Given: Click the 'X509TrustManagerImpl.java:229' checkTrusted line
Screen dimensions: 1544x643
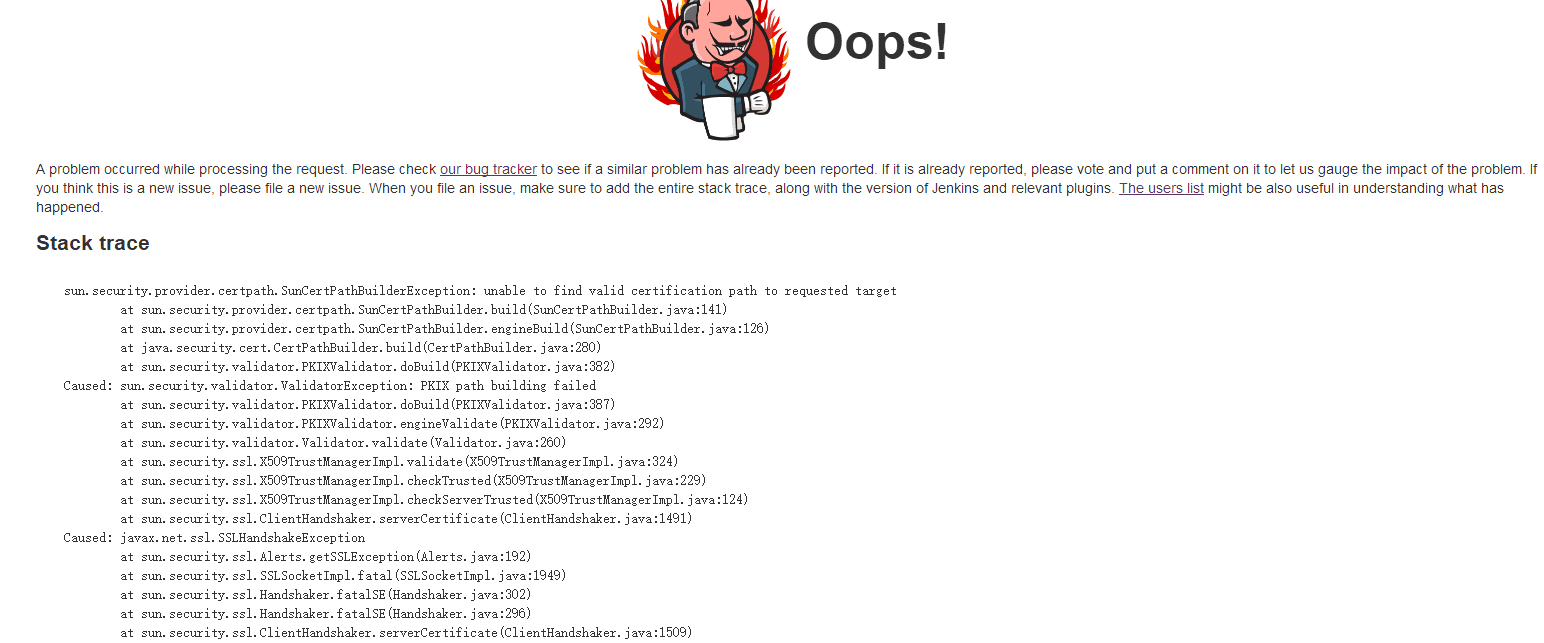Looking at the screenshot, I should [x=413, y=481].
